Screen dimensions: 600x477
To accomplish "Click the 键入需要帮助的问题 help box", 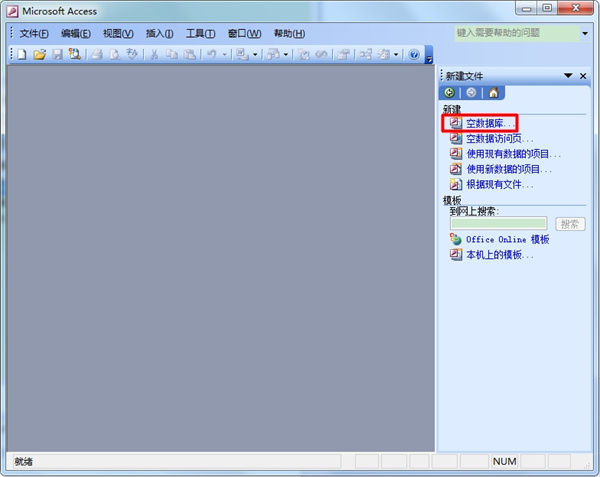I will click(x=517, y=33).
